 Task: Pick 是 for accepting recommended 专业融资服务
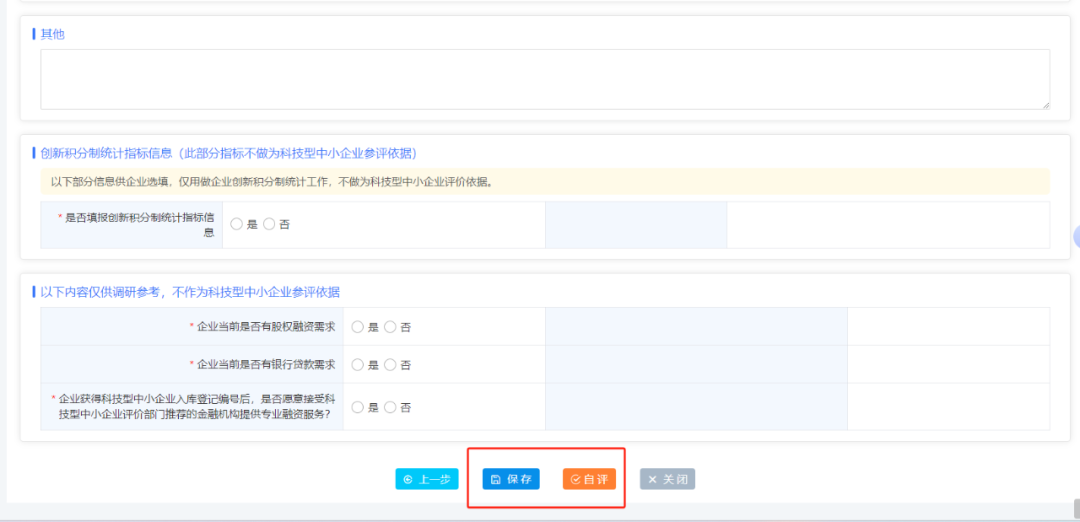point(358,407)
